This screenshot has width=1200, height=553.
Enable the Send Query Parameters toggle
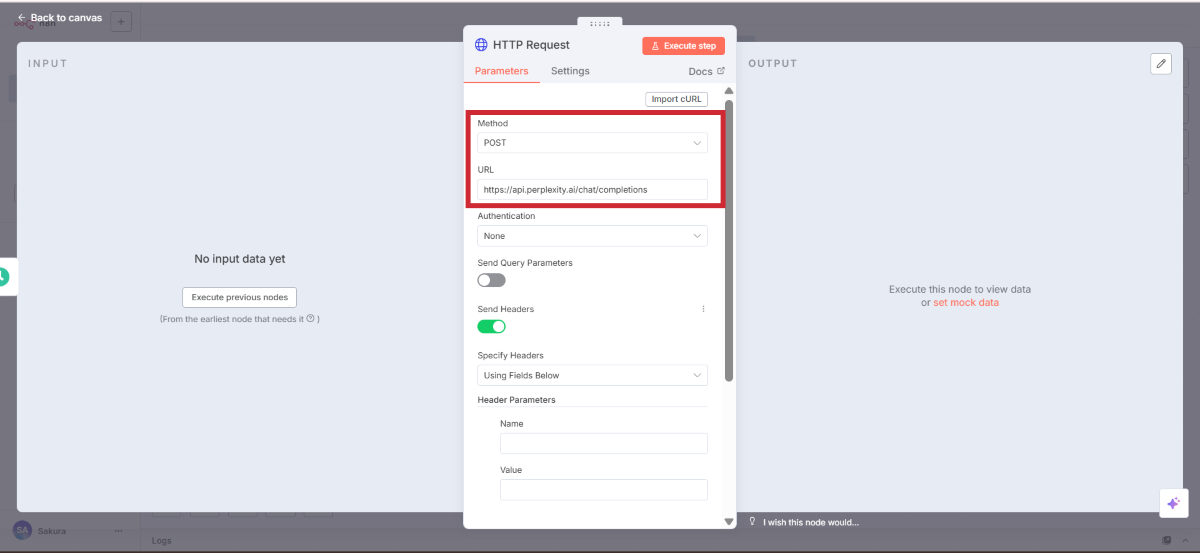point(491,280)
